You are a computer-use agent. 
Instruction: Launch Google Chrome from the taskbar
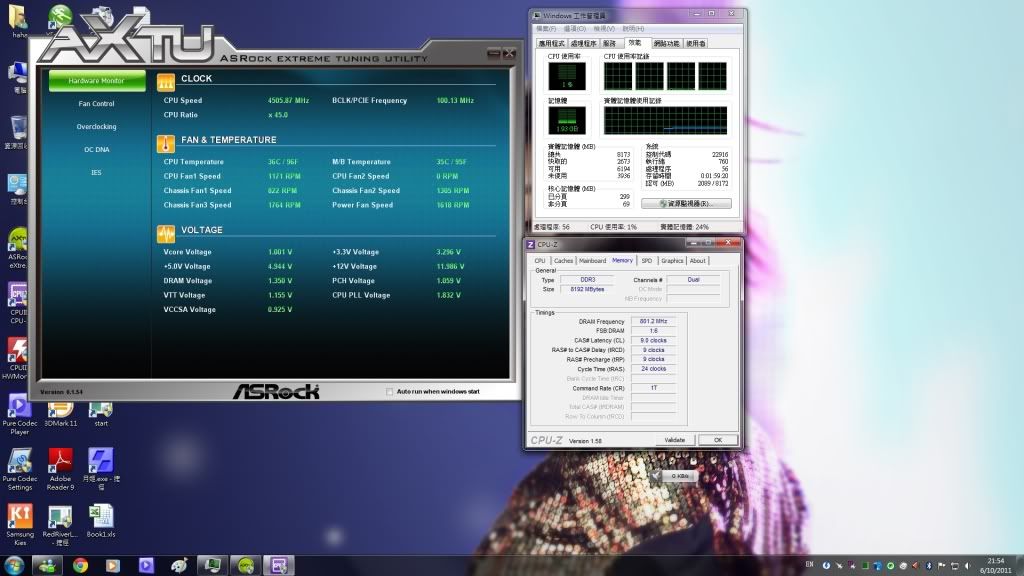click(80, 566)
